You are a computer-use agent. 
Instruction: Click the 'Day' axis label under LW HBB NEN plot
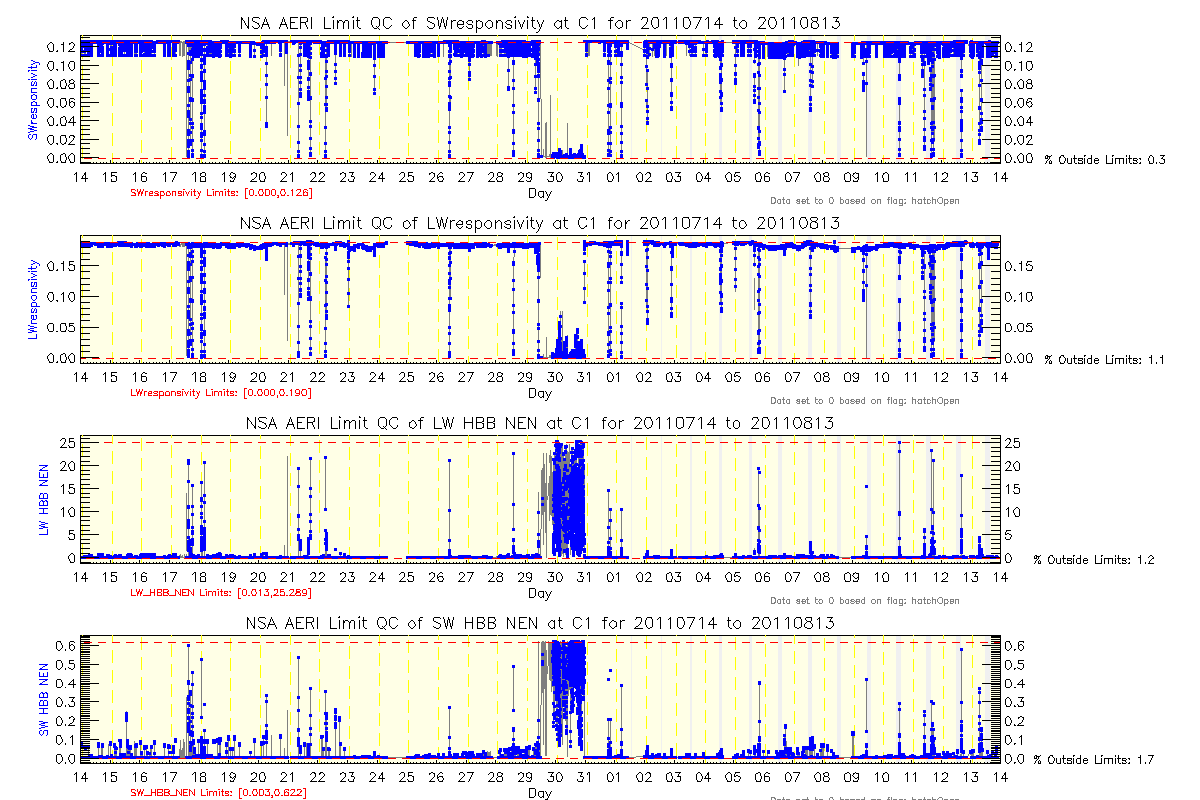point(539,593)
